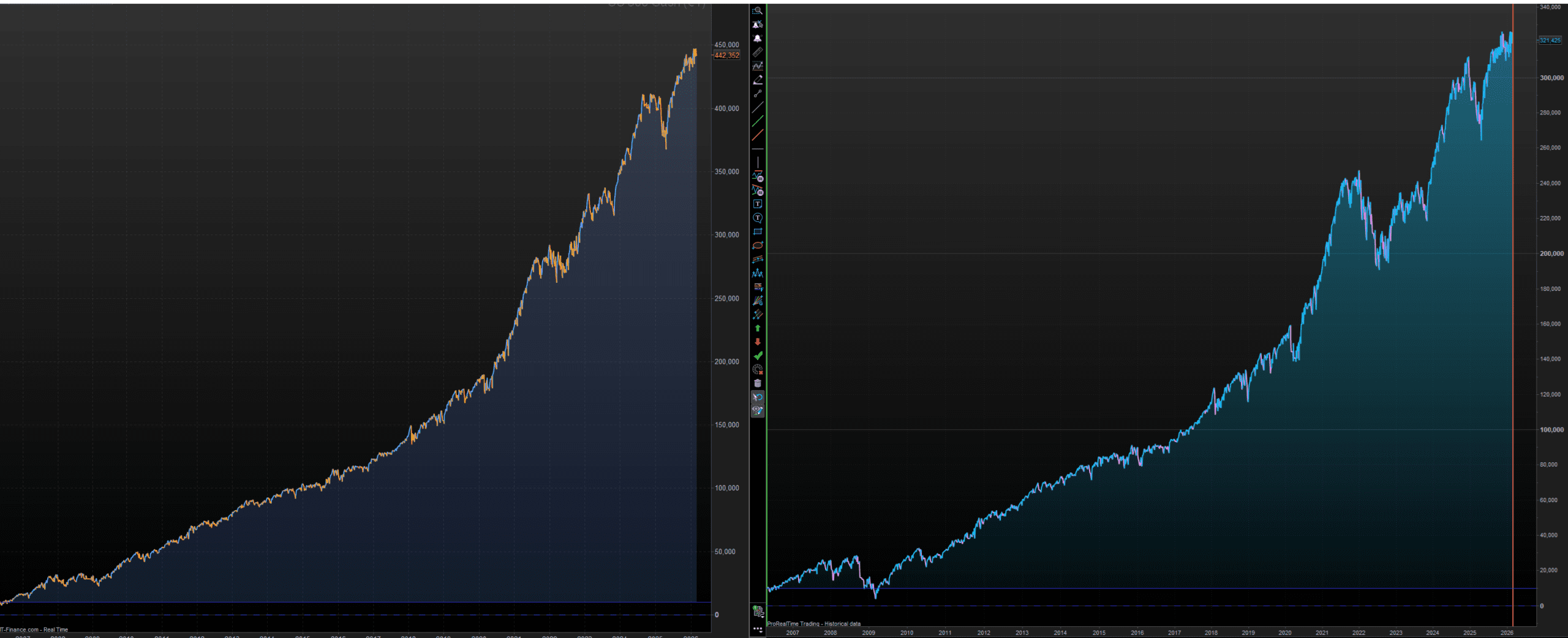This screenshot has height=638, width=1568.
Task: Click the lower AI trendline detection icon
Action: click(x=758, y=190)
